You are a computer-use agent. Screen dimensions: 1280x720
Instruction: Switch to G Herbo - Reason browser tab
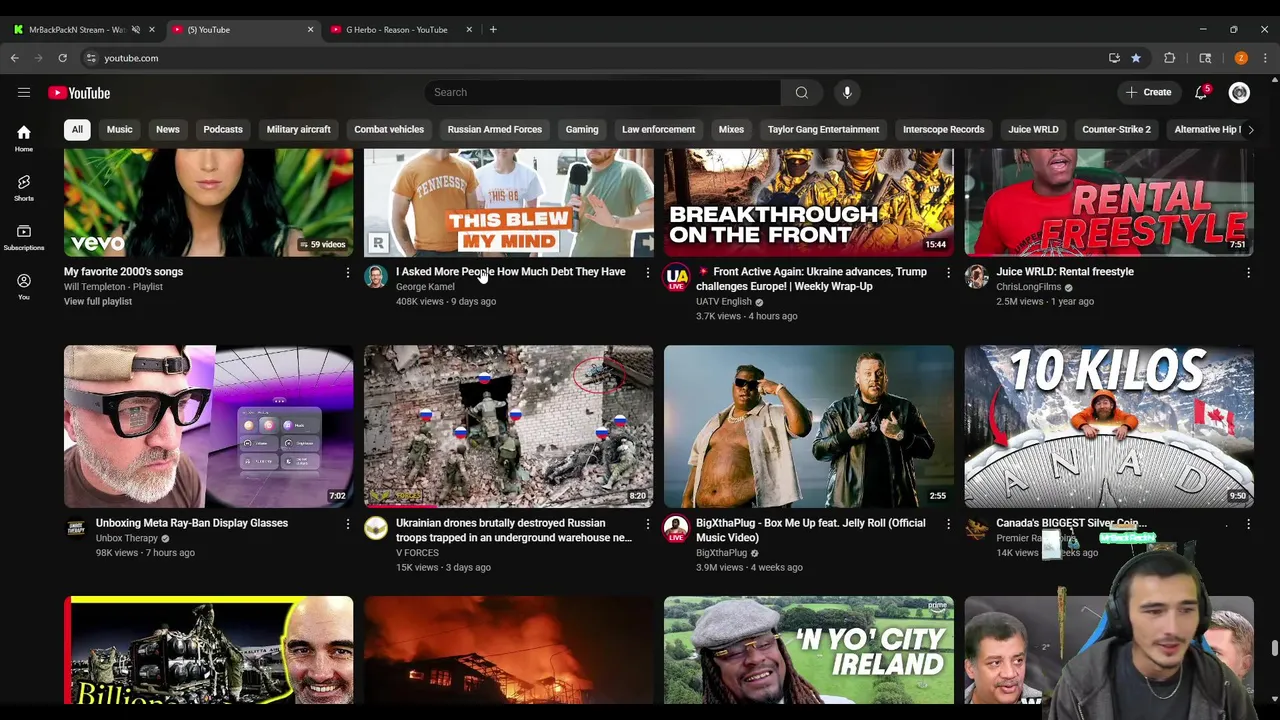[x=397, y=30]
